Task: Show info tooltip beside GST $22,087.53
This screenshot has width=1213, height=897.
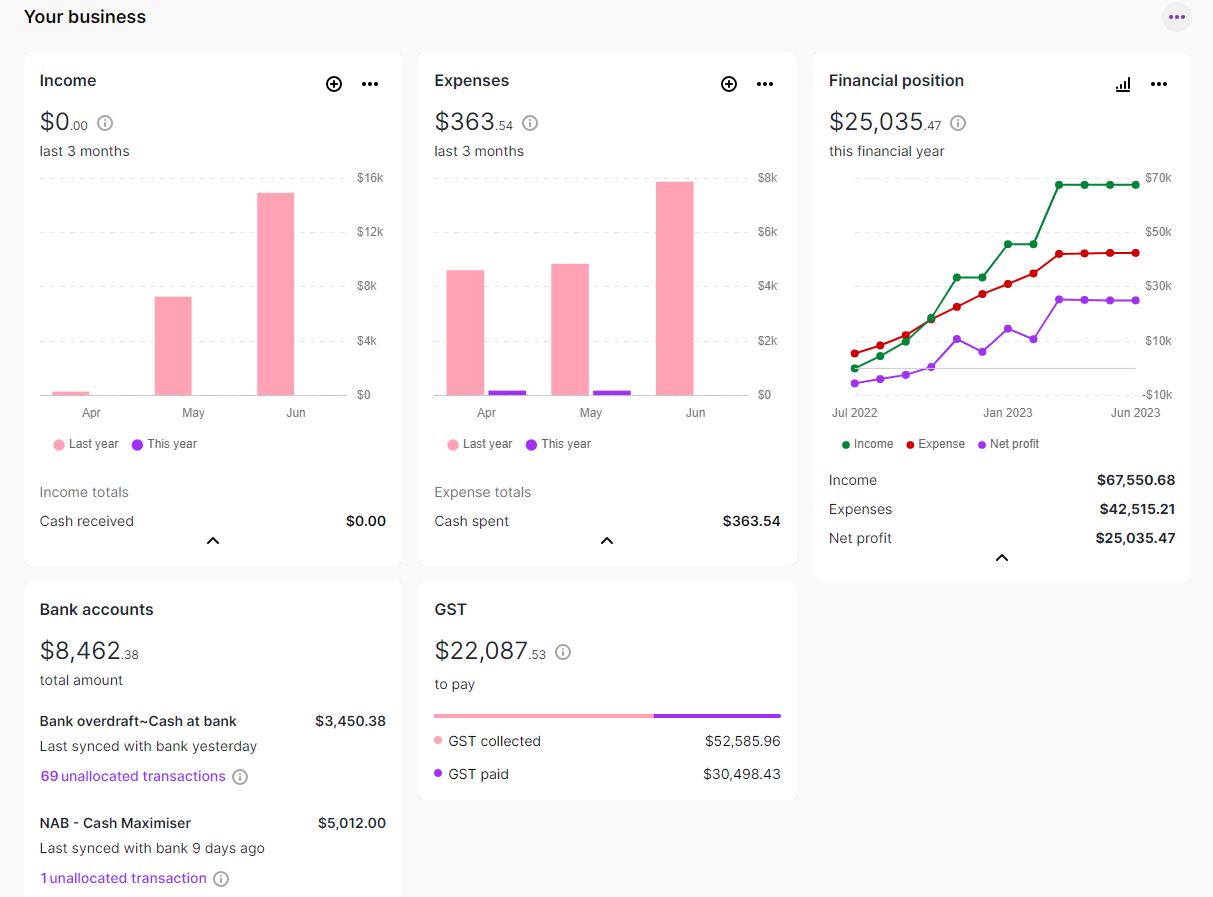Action: (563, 652)
